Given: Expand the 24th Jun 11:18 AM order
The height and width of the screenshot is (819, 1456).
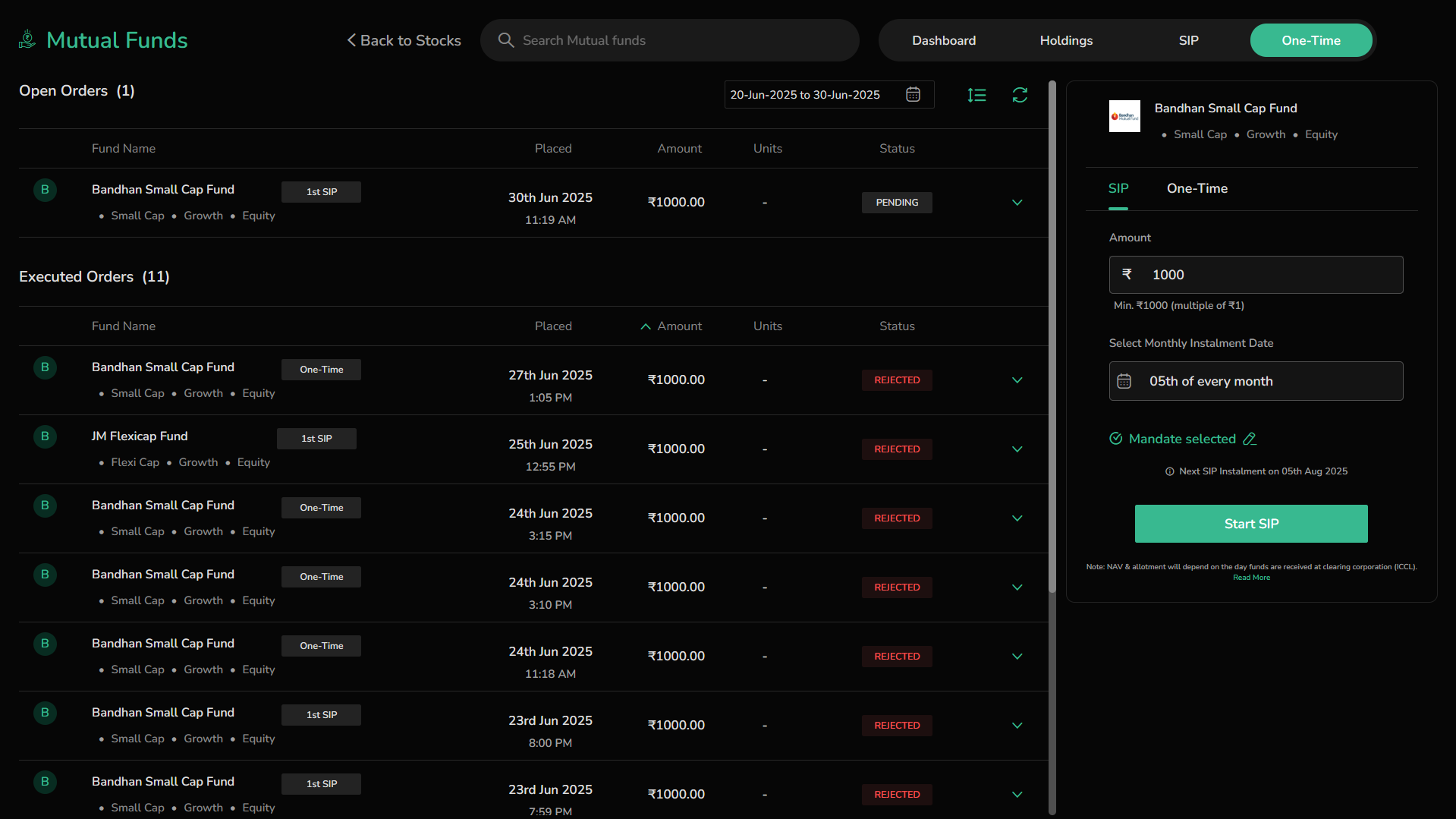Looking at the screenshot, I should click(1017, 657).
